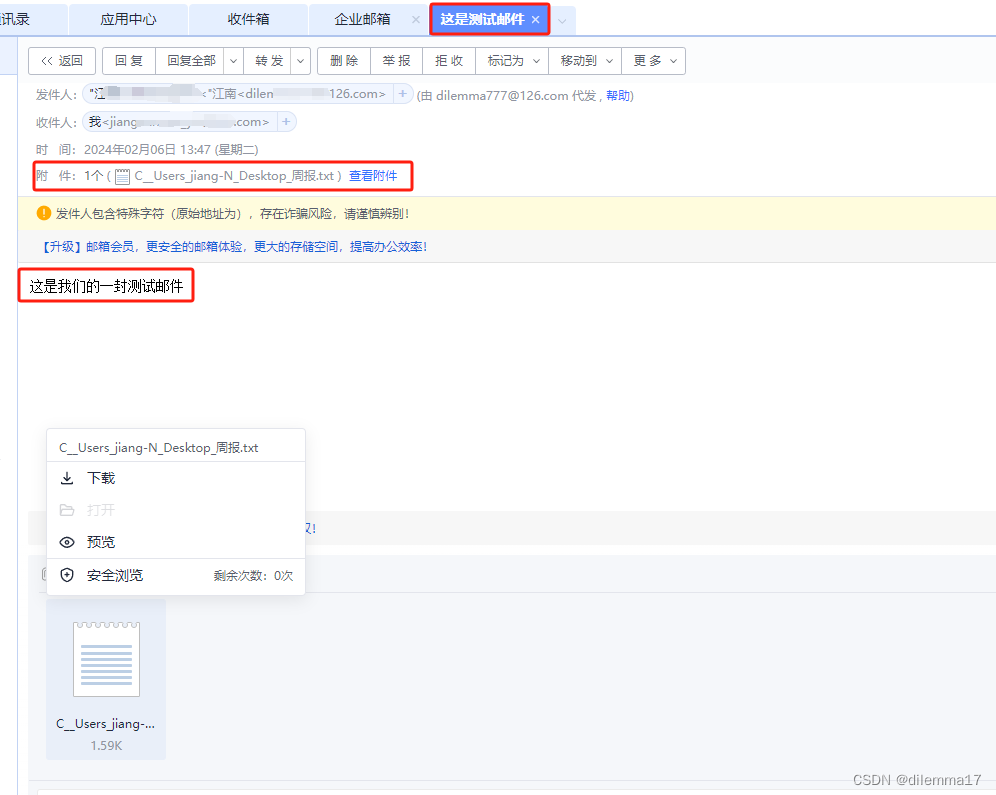Click the attachment file icon beside 查看附件

(x=122, y=176)
